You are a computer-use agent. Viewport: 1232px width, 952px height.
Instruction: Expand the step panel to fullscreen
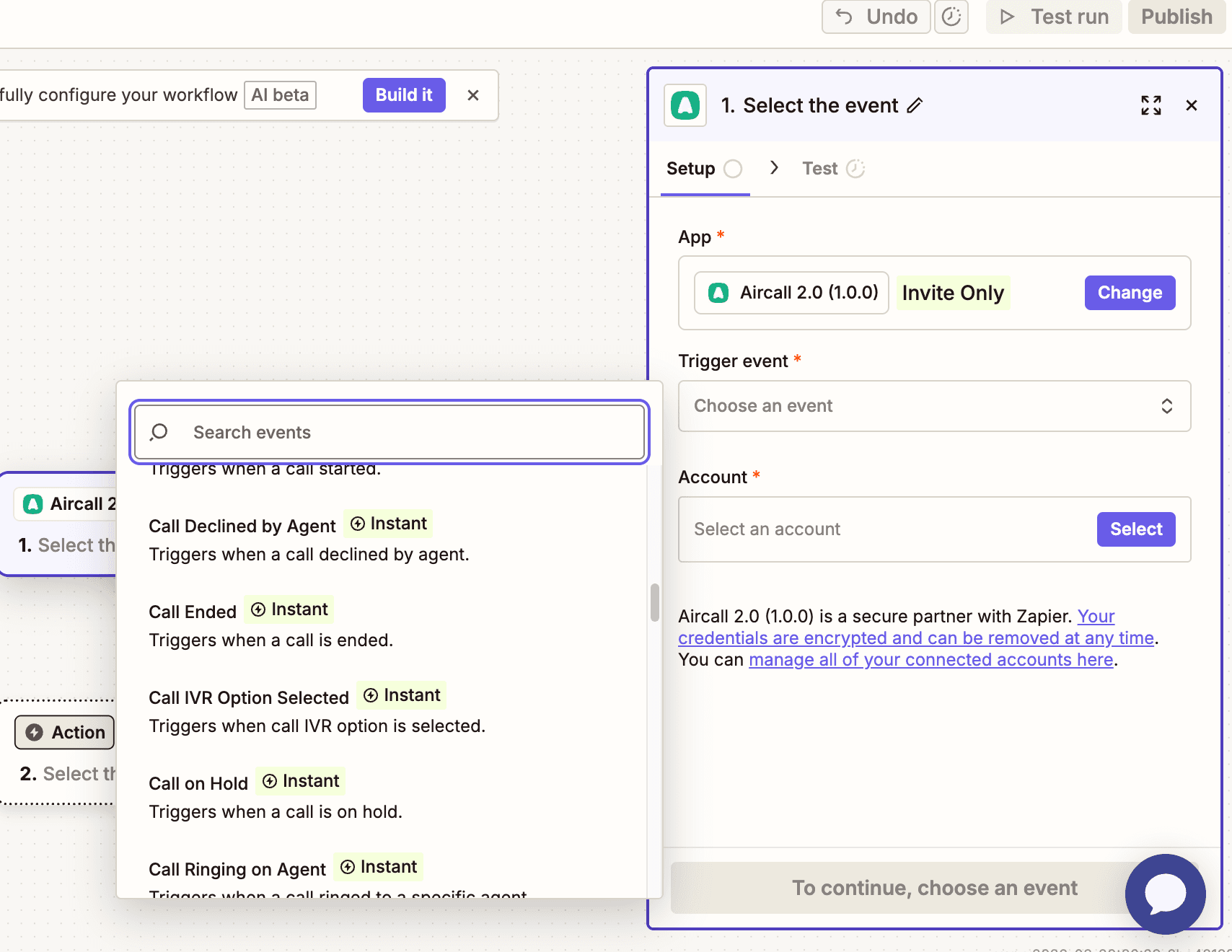[x=1152, y=105]
